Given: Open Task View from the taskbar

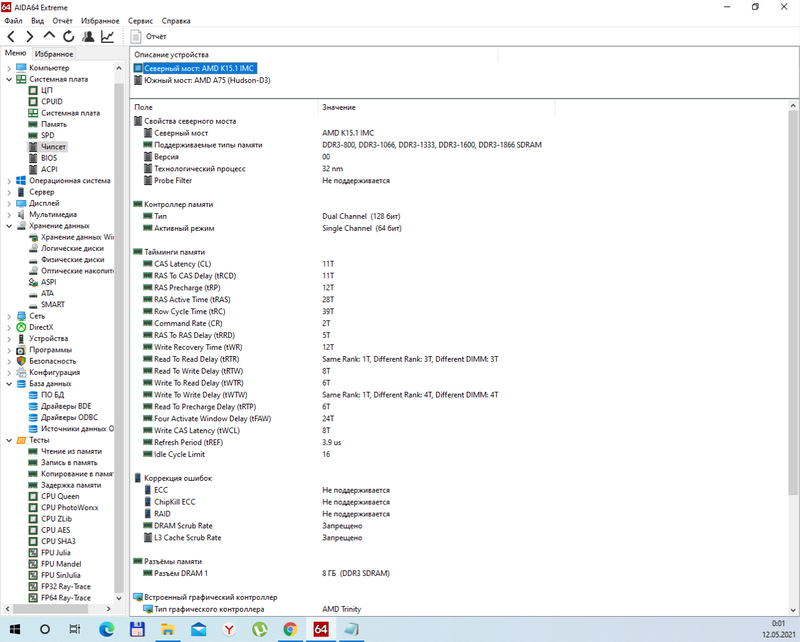Looking at the screenshot, I should [75, 629].
